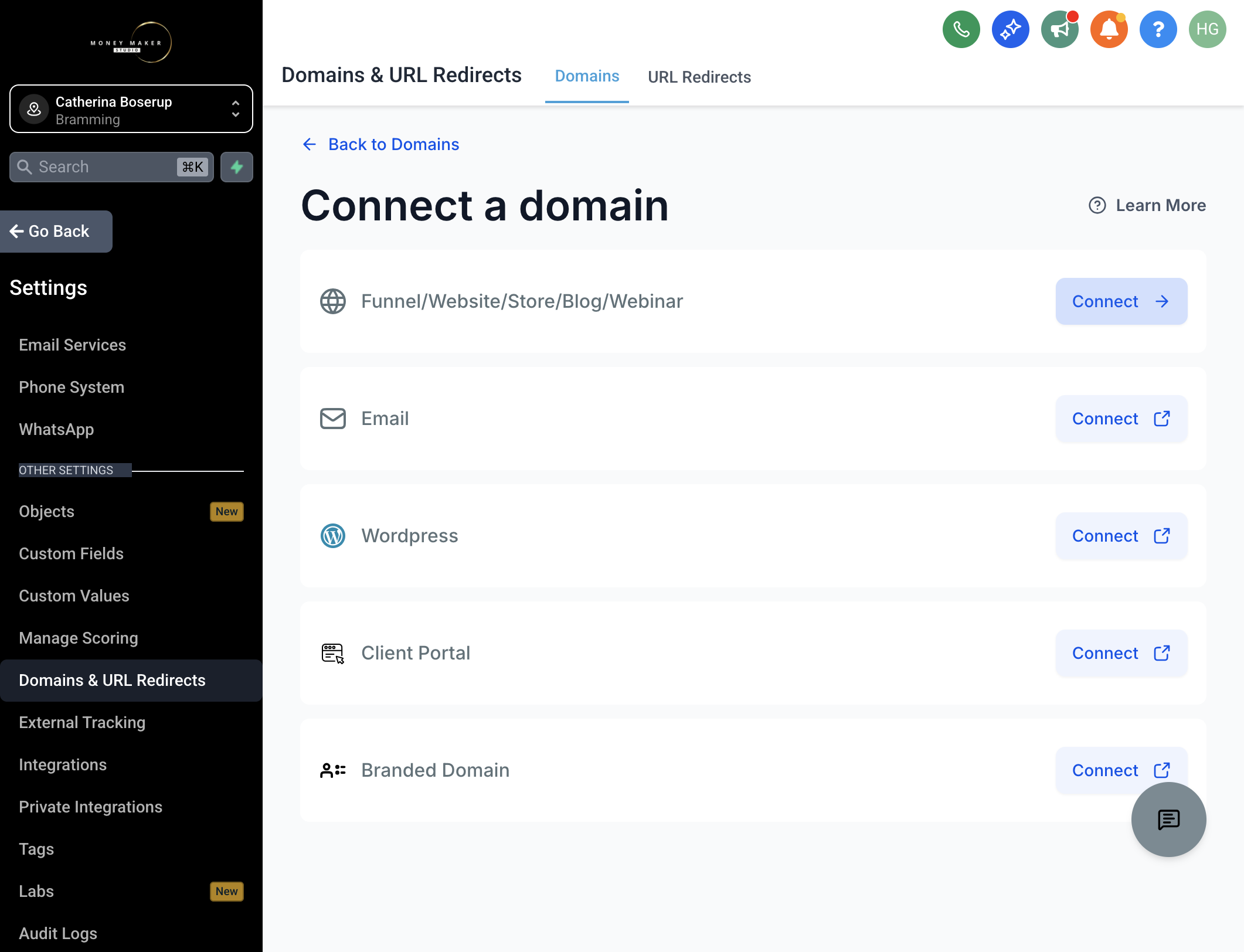Focus the sidebar Search field
The image size is (1244, 952).
111,167
